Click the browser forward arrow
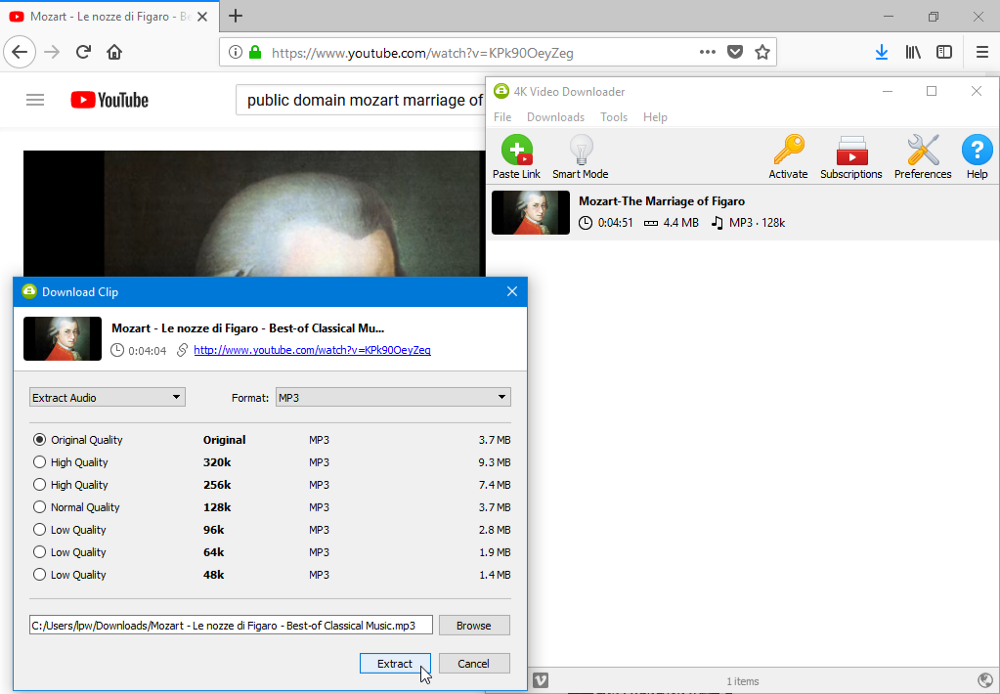1000x694 pixels. coord(52,52)
